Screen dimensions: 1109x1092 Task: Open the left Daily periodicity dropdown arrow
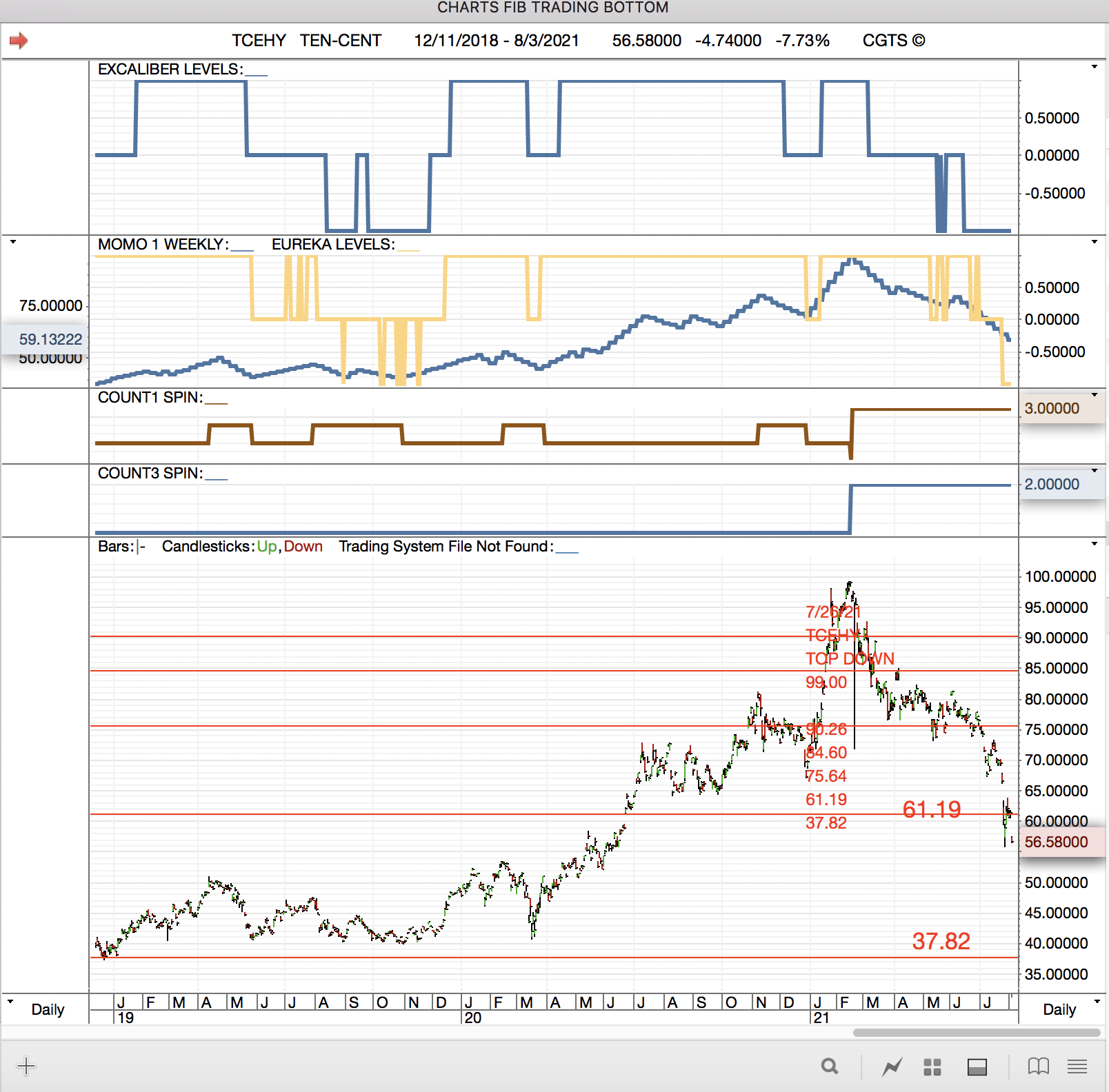click(x=10, y=1001)
